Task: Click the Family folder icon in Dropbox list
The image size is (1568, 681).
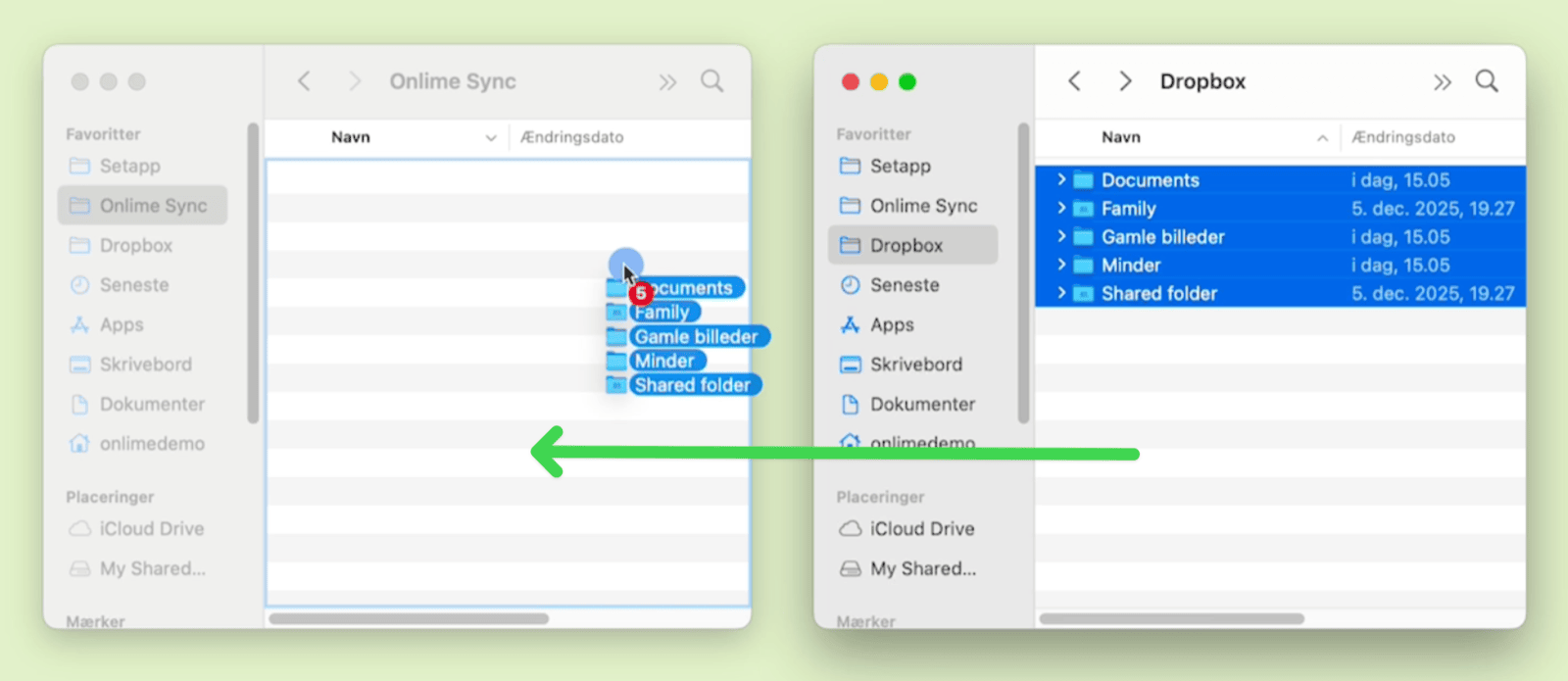Action: [1083, 209]
